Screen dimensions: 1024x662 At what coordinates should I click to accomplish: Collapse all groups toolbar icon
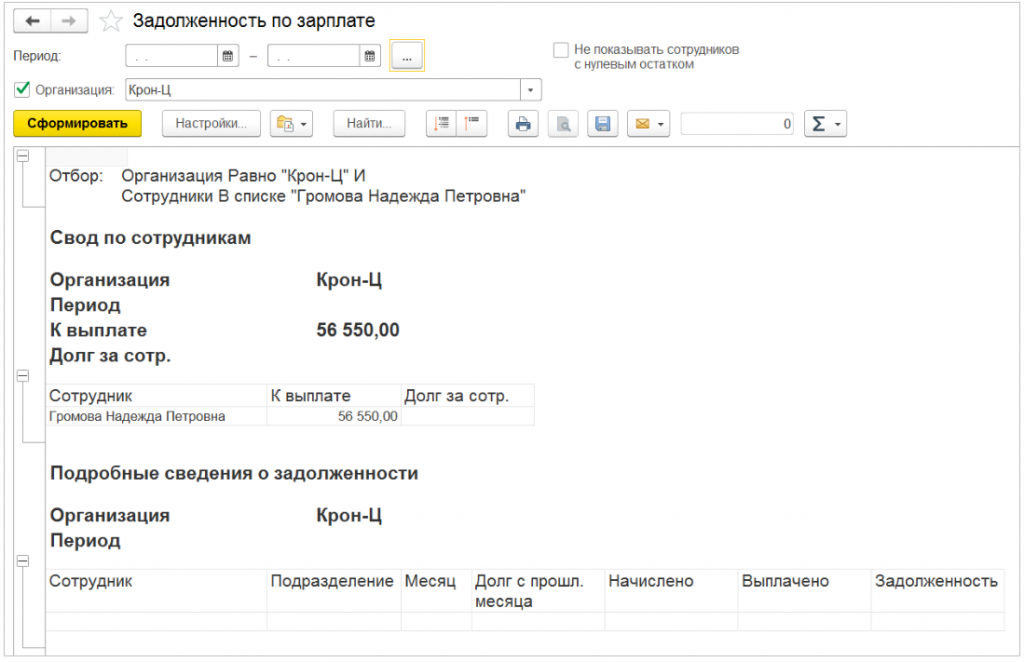[x=470, y=124]
